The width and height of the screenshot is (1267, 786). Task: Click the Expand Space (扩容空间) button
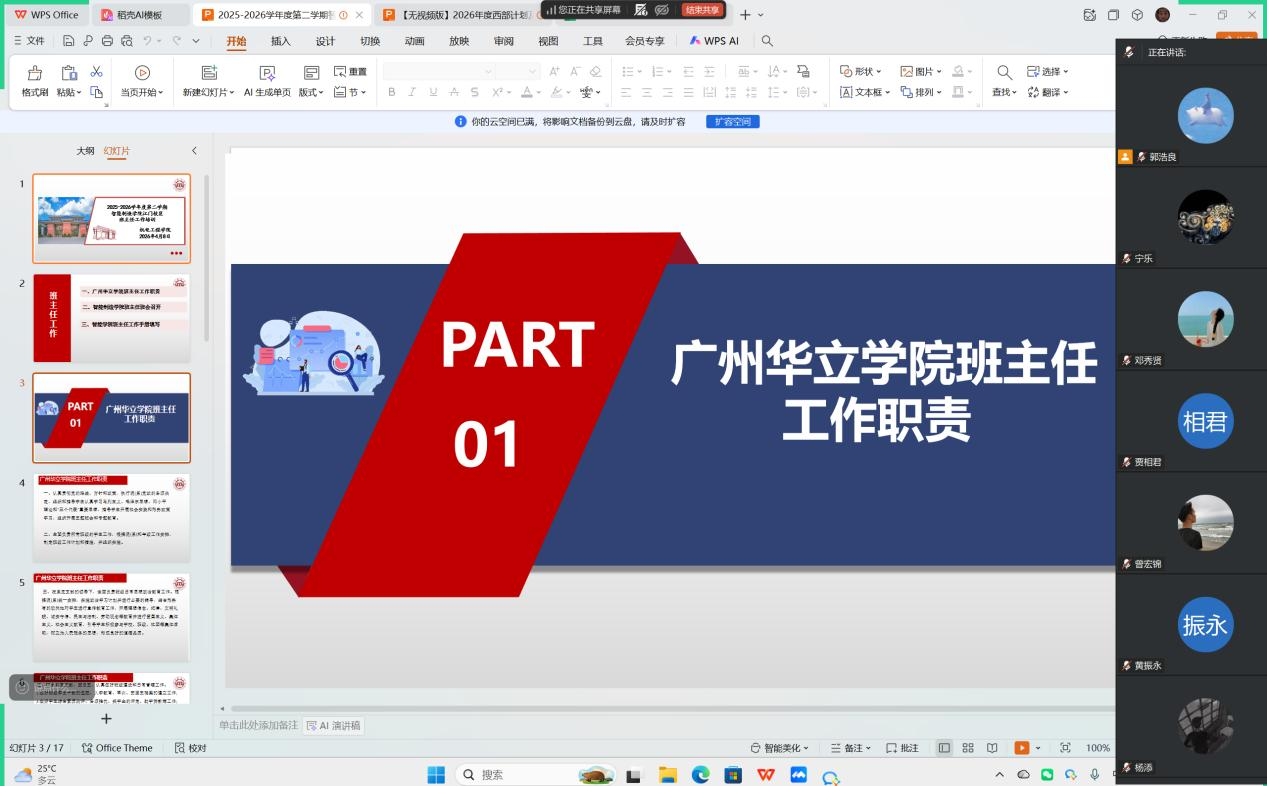click(x=733, y=121)
